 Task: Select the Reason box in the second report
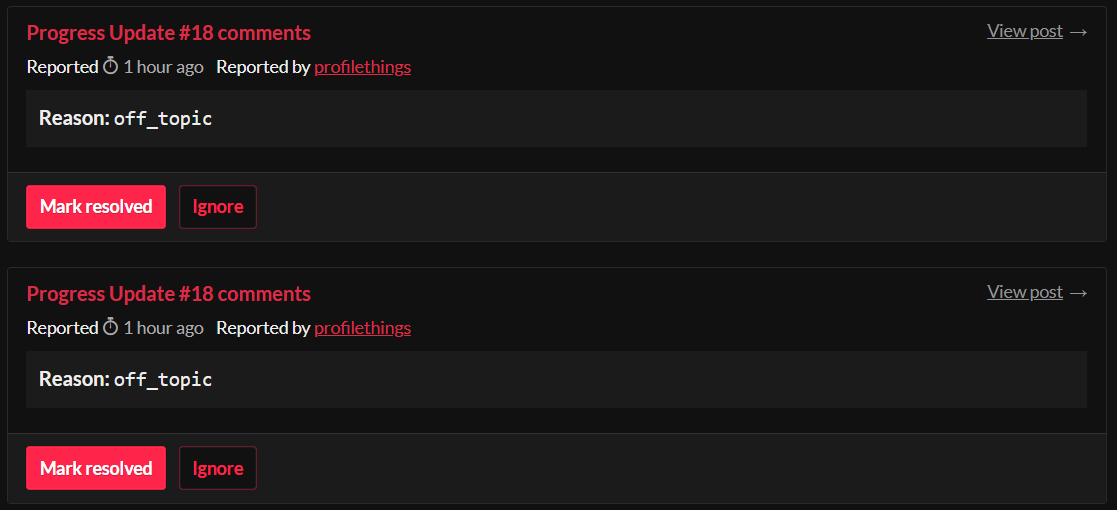[556, 380]
